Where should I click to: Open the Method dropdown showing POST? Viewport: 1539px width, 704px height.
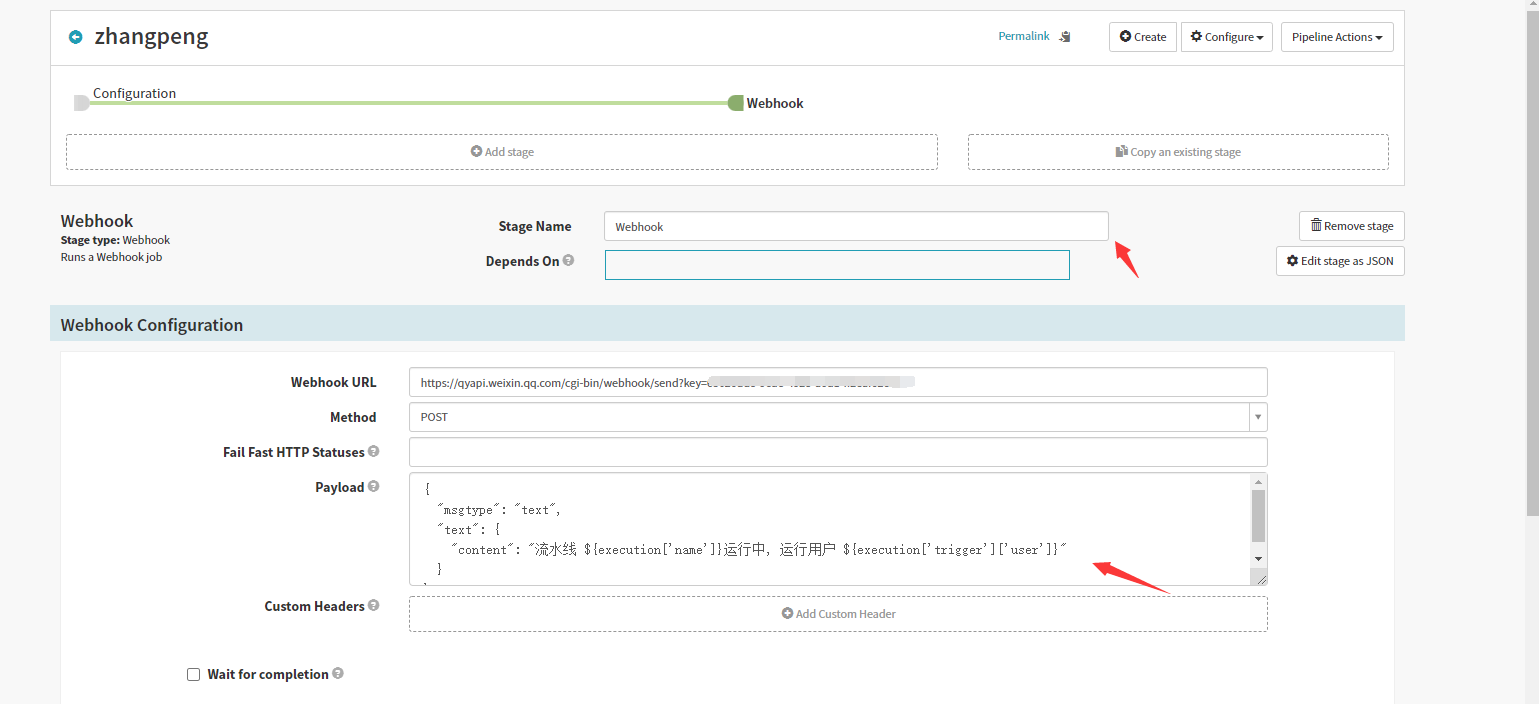coord(838,417)
